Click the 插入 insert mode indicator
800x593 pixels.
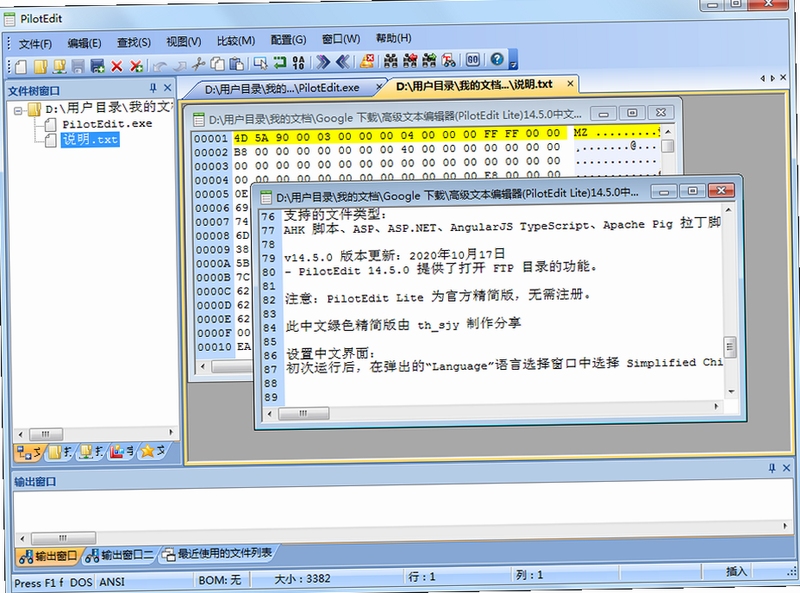pyautogui.click(x=736, y=572)
